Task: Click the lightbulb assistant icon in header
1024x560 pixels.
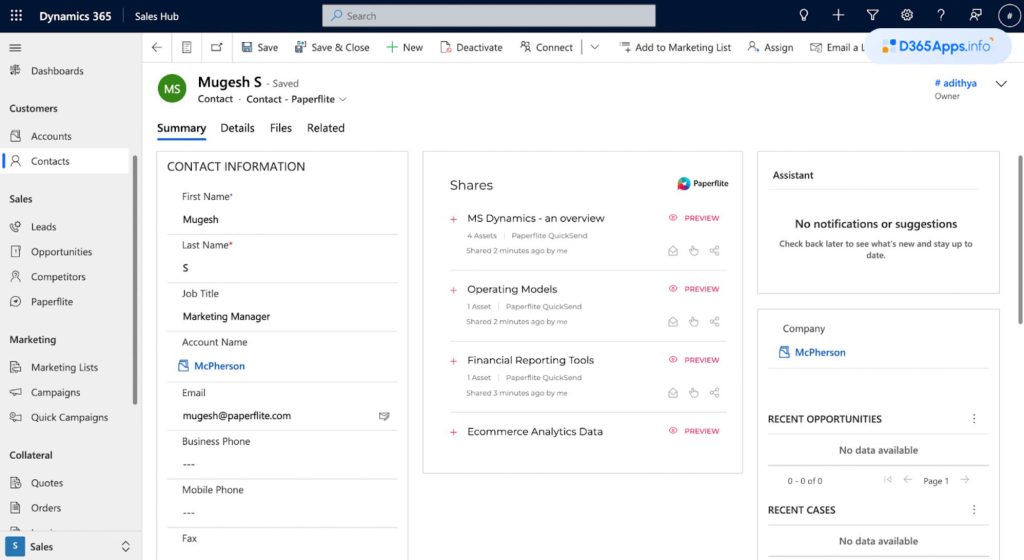Action: pos(804,16)
